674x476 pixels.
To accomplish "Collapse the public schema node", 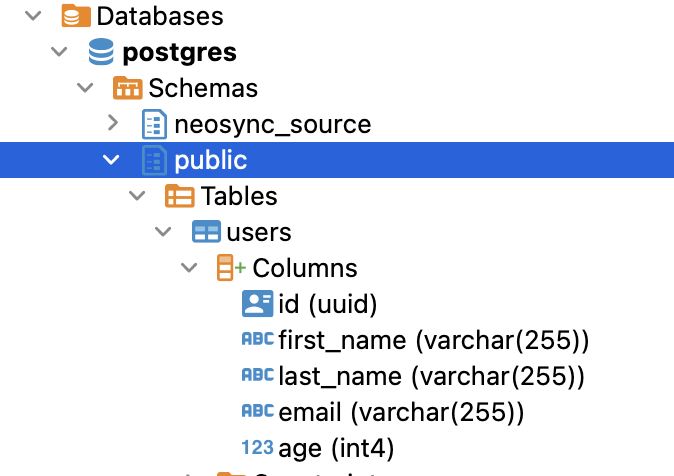I will [x=111, y=160].
